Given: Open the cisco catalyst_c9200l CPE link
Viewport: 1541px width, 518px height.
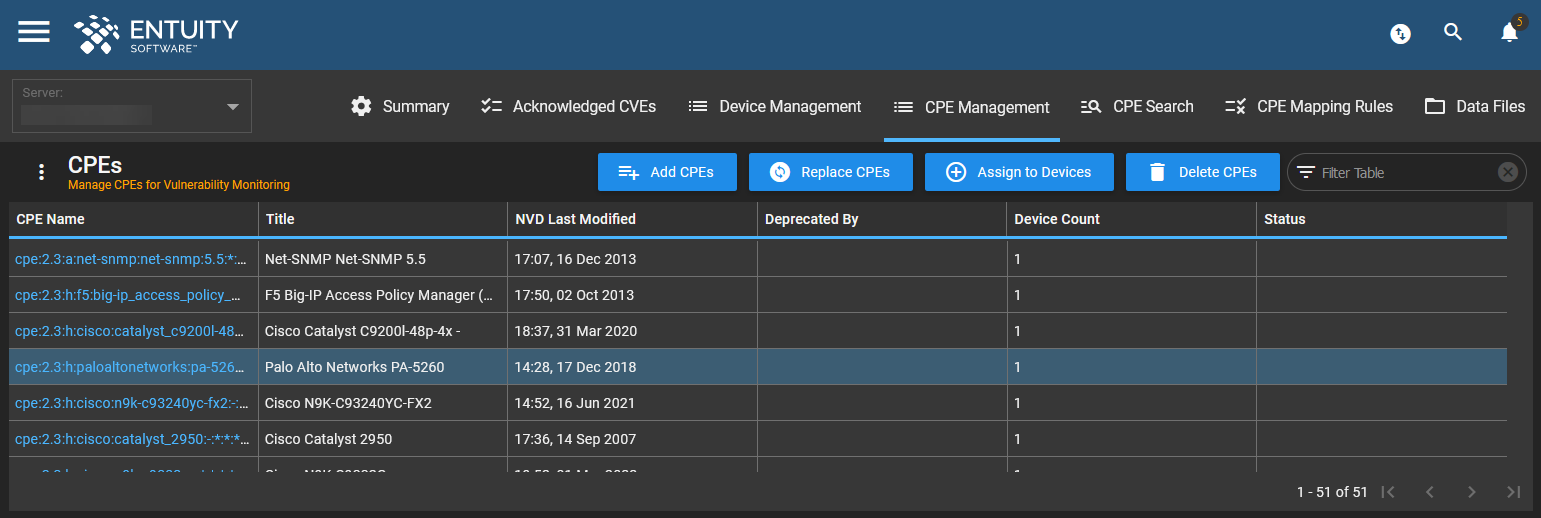Looking at the screenshot, I should coord(130,331).
